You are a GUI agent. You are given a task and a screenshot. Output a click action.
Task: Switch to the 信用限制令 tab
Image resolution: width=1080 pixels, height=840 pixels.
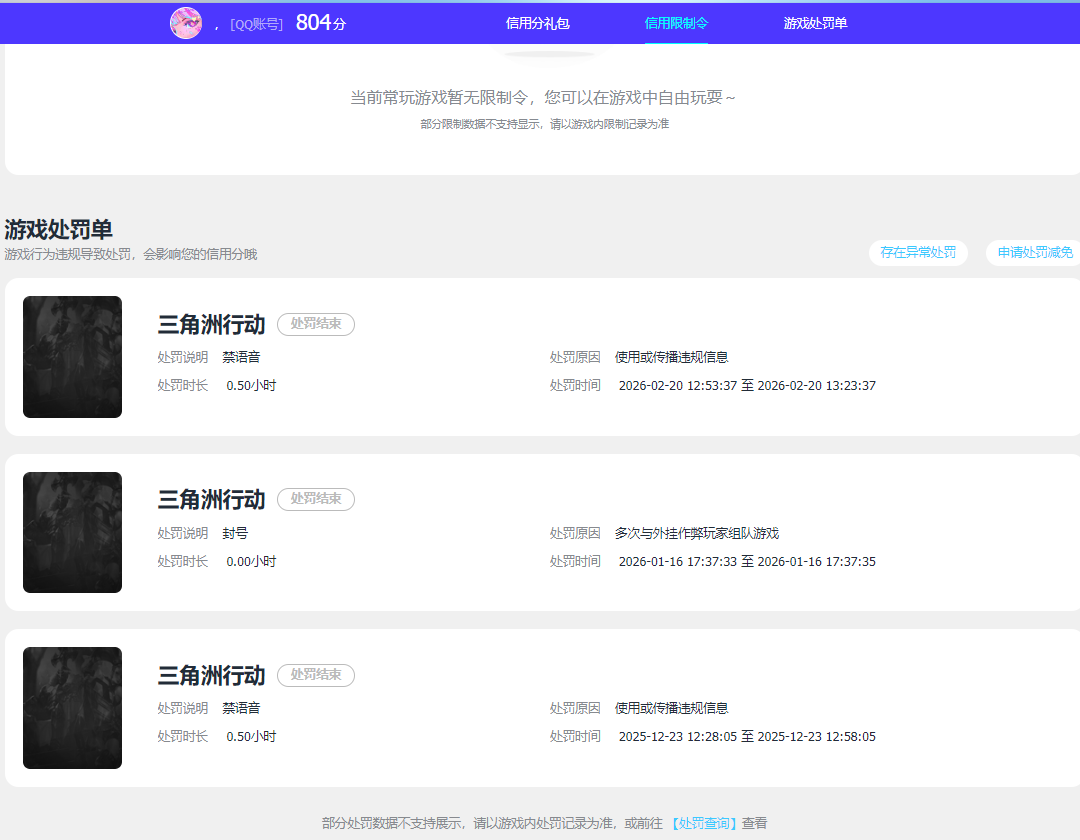[676, 23]
